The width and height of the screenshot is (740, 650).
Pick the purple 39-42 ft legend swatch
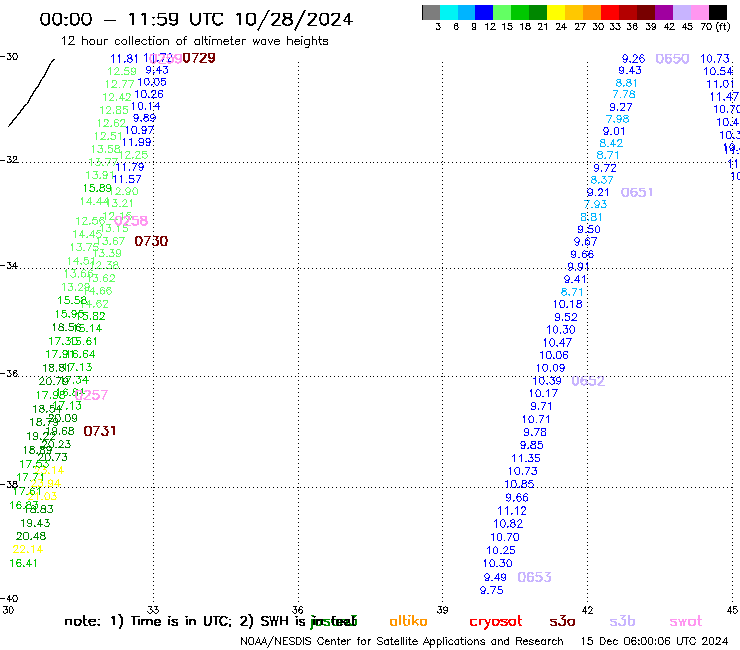point(664,12)
